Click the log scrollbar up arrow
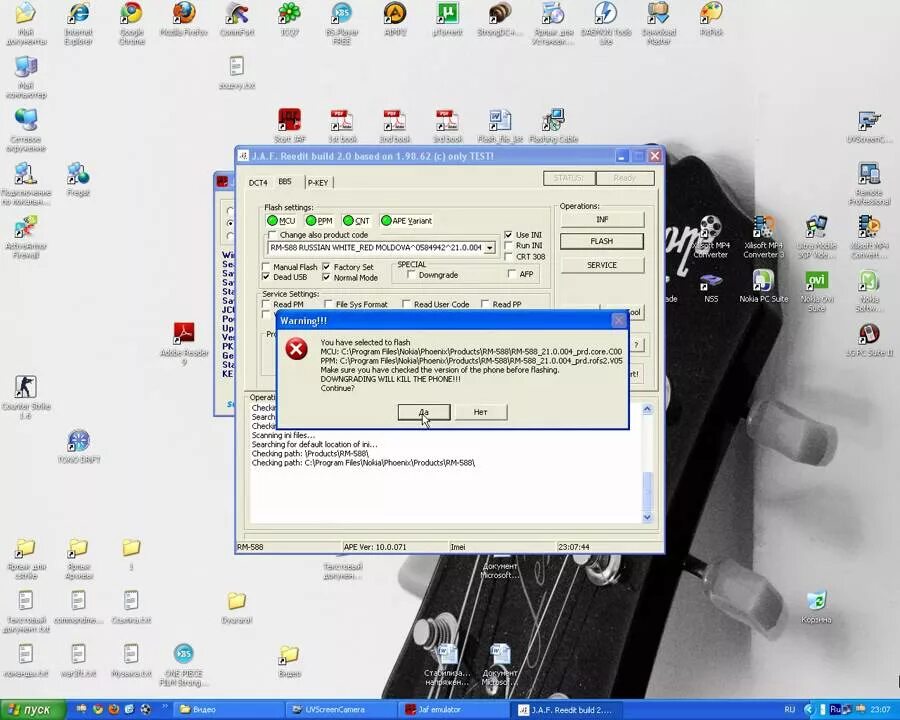This screenshot has height=720, width=900. (x=647, y=409)
